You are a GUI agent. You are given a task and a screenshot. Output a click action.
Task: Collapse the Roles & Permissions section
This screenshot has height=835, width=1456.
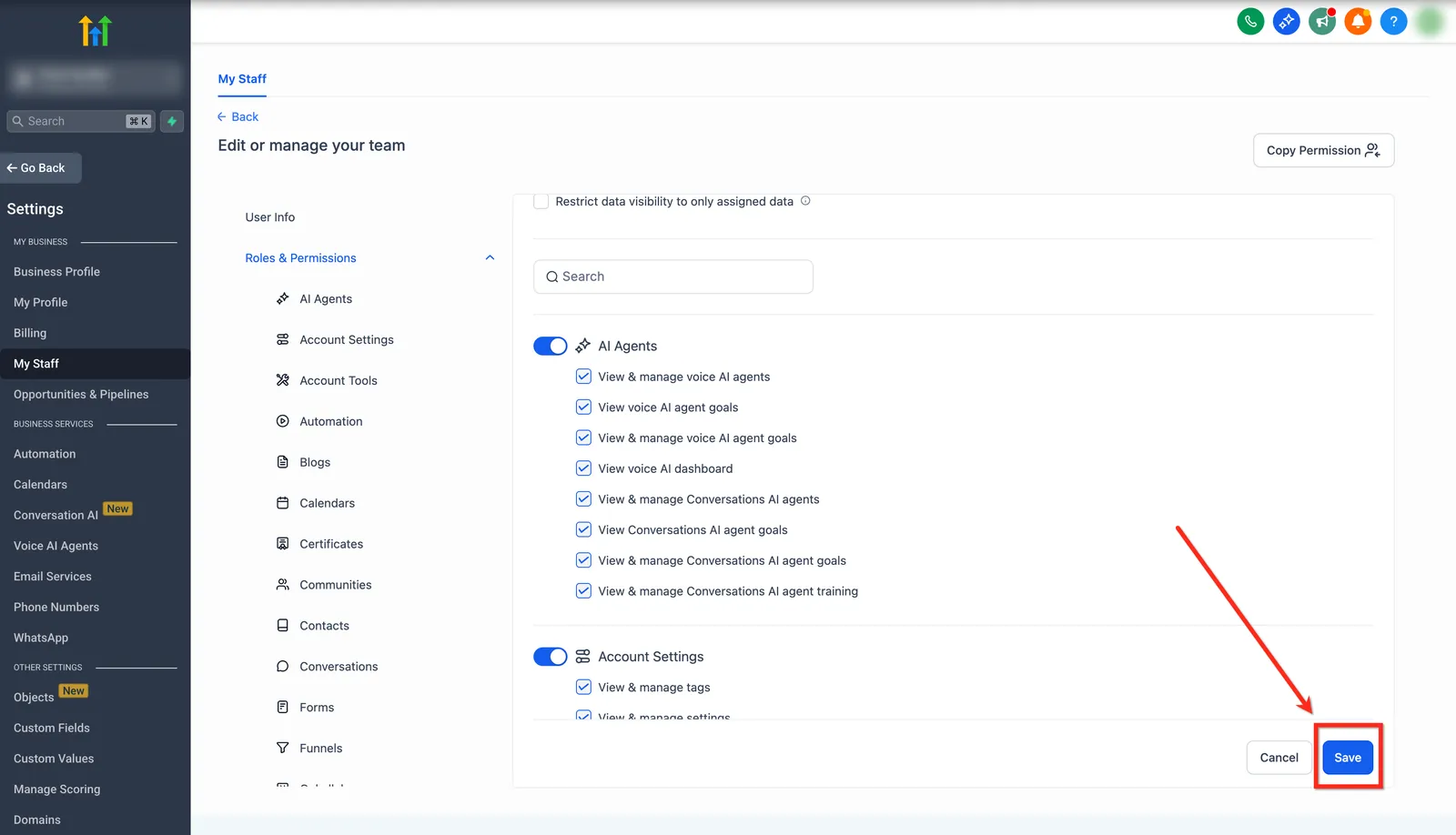[490, 258]
